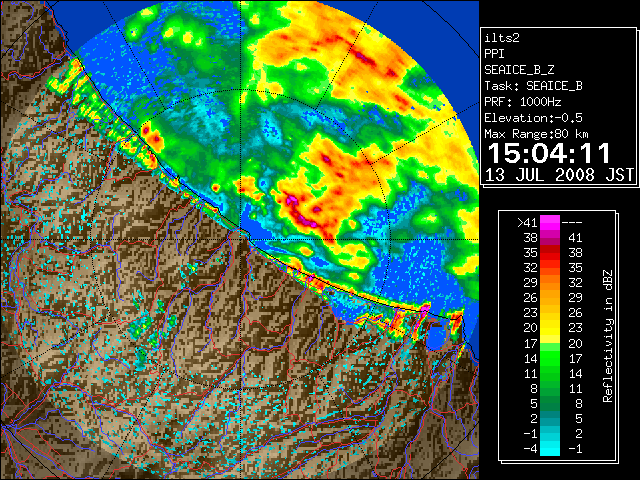640x480 pixels.
Task: Pick the red color band beside '35'
Action: coord(550,253)
